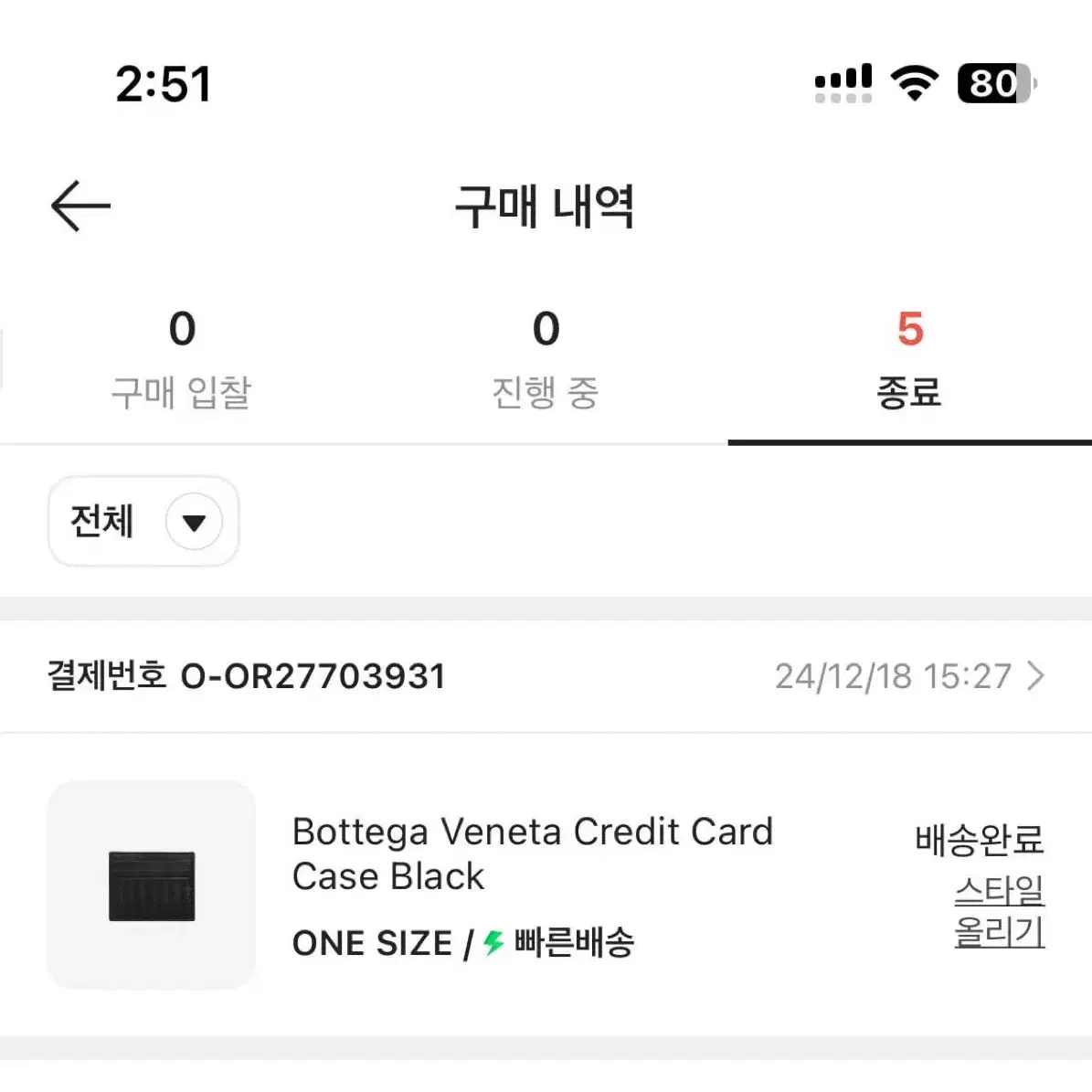This screenshot has width=1092, height=1092.
Task: Open order number O-OR27703931
Action: tap(246, 676)
